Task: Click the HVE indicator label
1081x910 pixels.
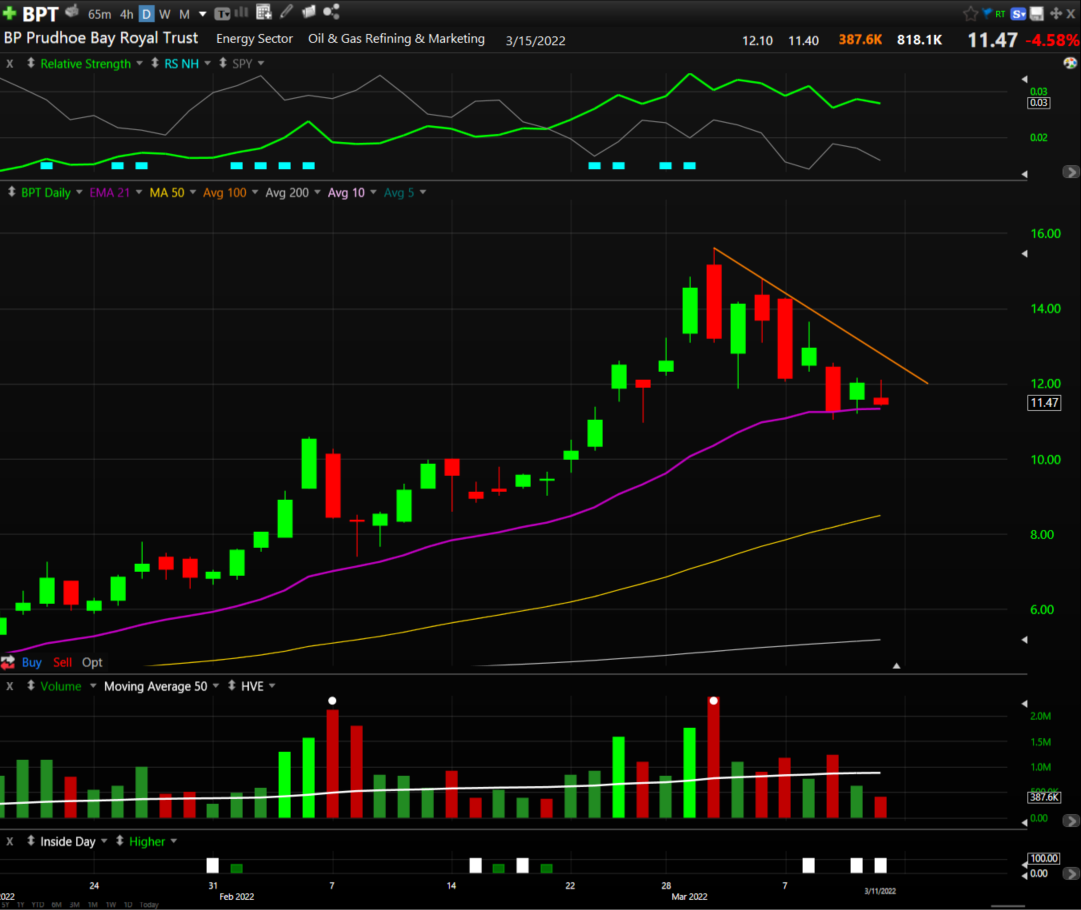Action: tap(252, 686)
